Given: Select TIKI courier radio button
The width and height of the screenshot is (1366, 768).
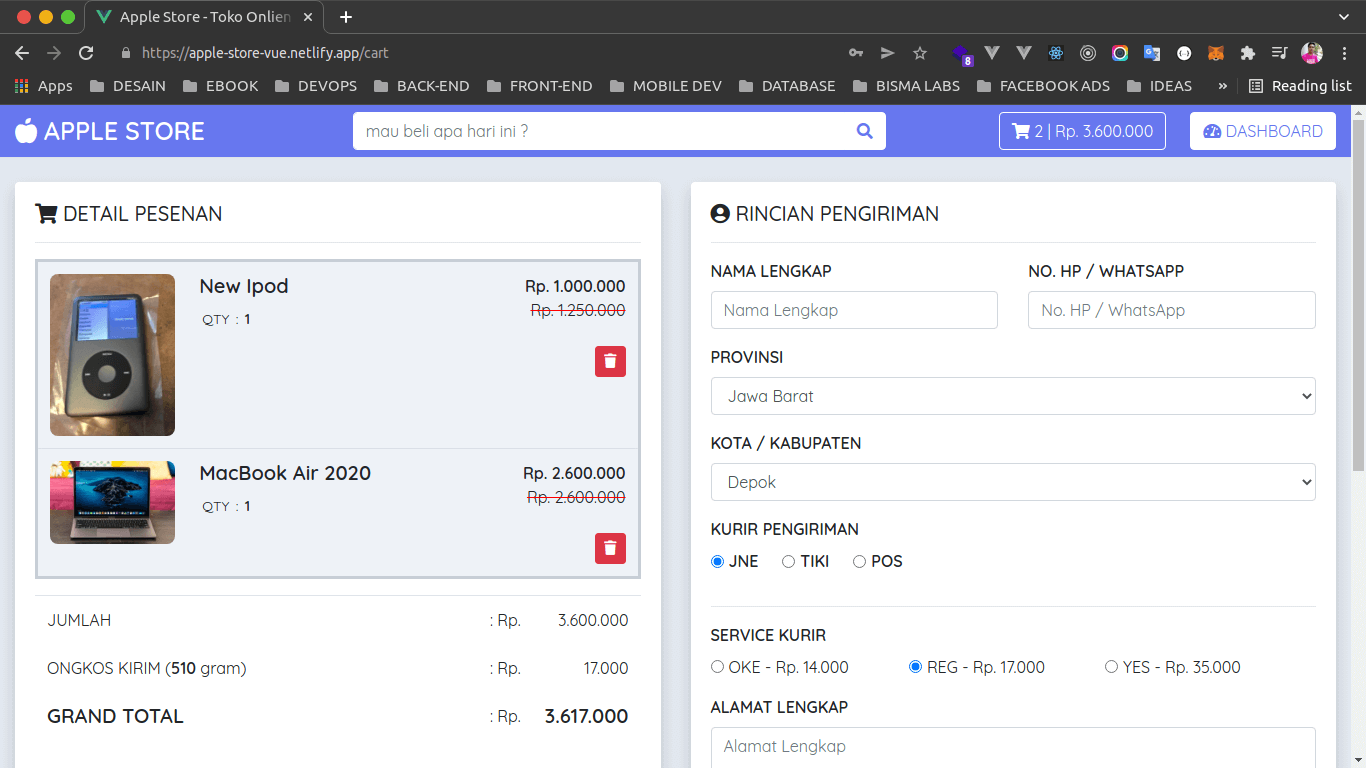Looking at the screenshot, I should point(788,562).
